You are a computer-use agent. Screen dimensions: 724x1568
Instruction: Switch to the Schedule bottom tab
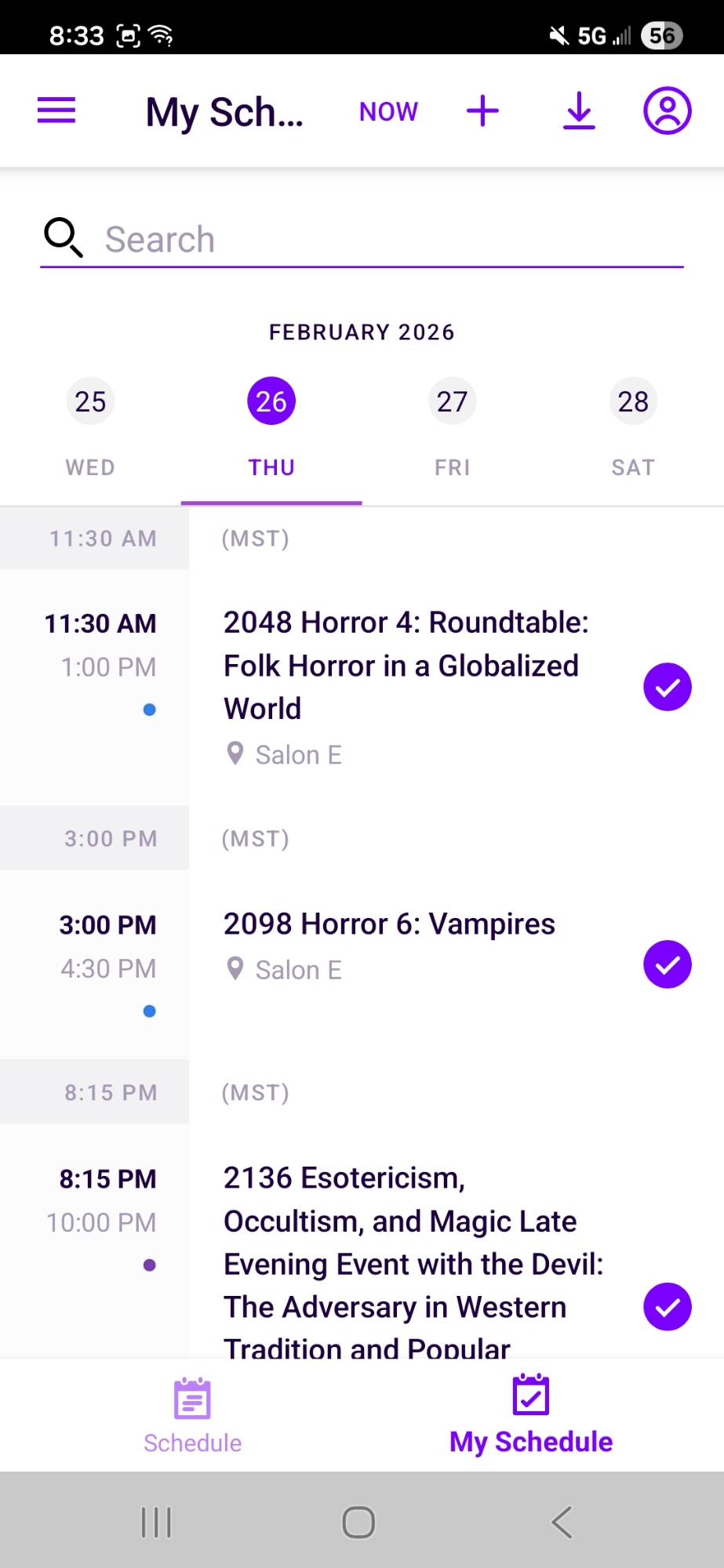pyautogui.click(x=192, y=1416)
